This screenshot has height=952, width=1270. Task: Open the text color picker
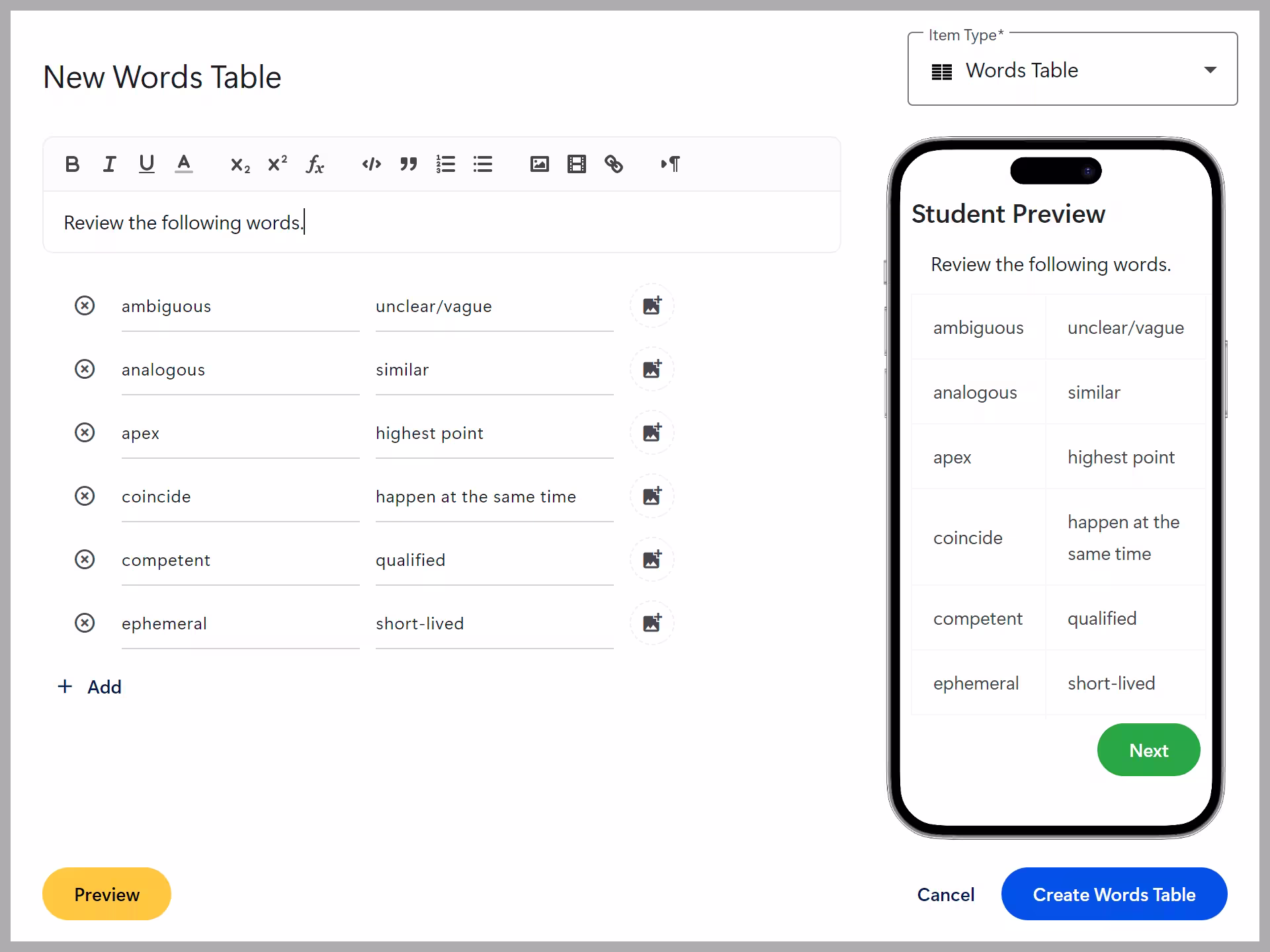pyautogui.click(x=184, y=164)
